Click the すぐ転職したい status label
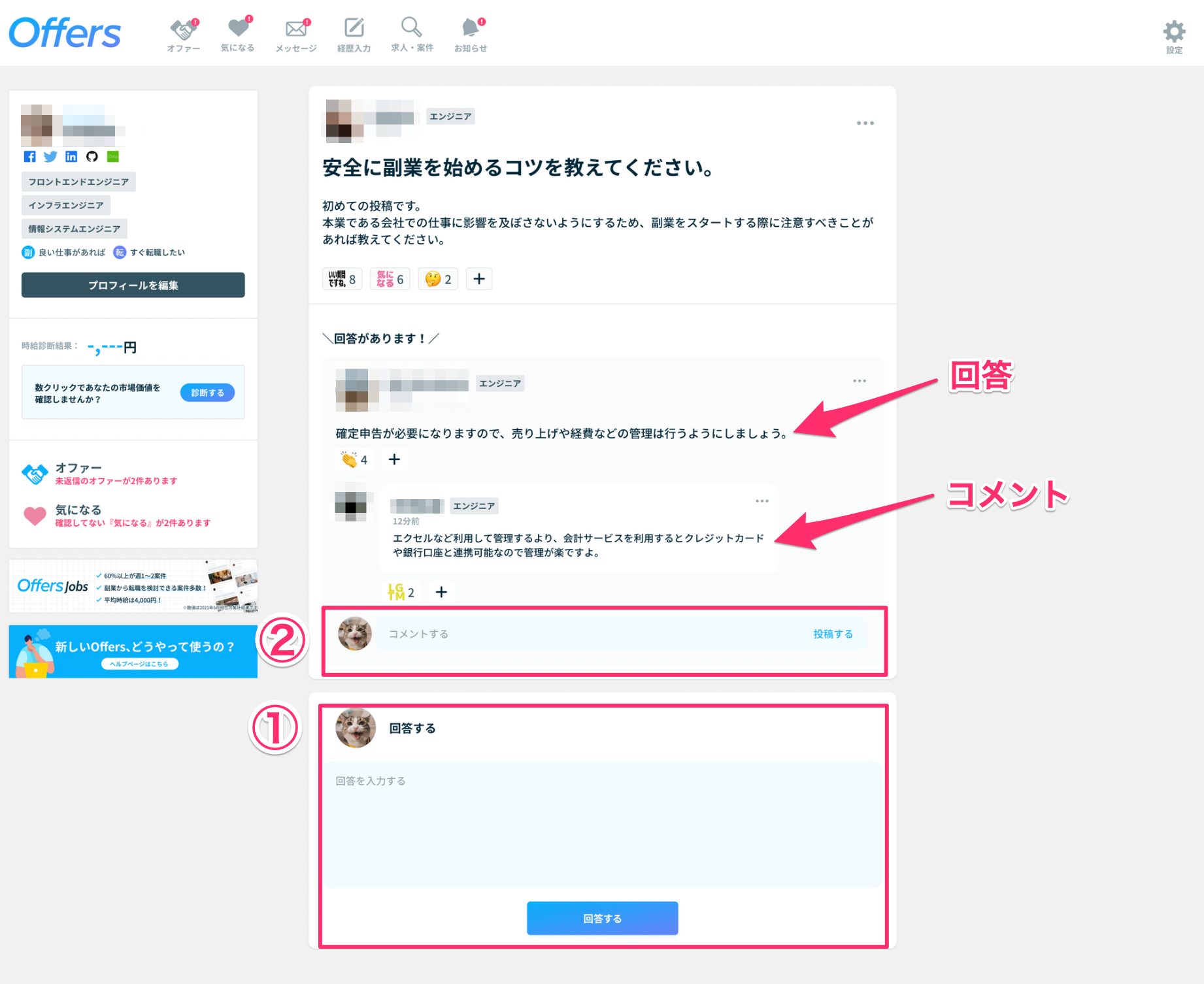Image resolution: width=1204 pixels, height=984 pixels. [150, 252]
